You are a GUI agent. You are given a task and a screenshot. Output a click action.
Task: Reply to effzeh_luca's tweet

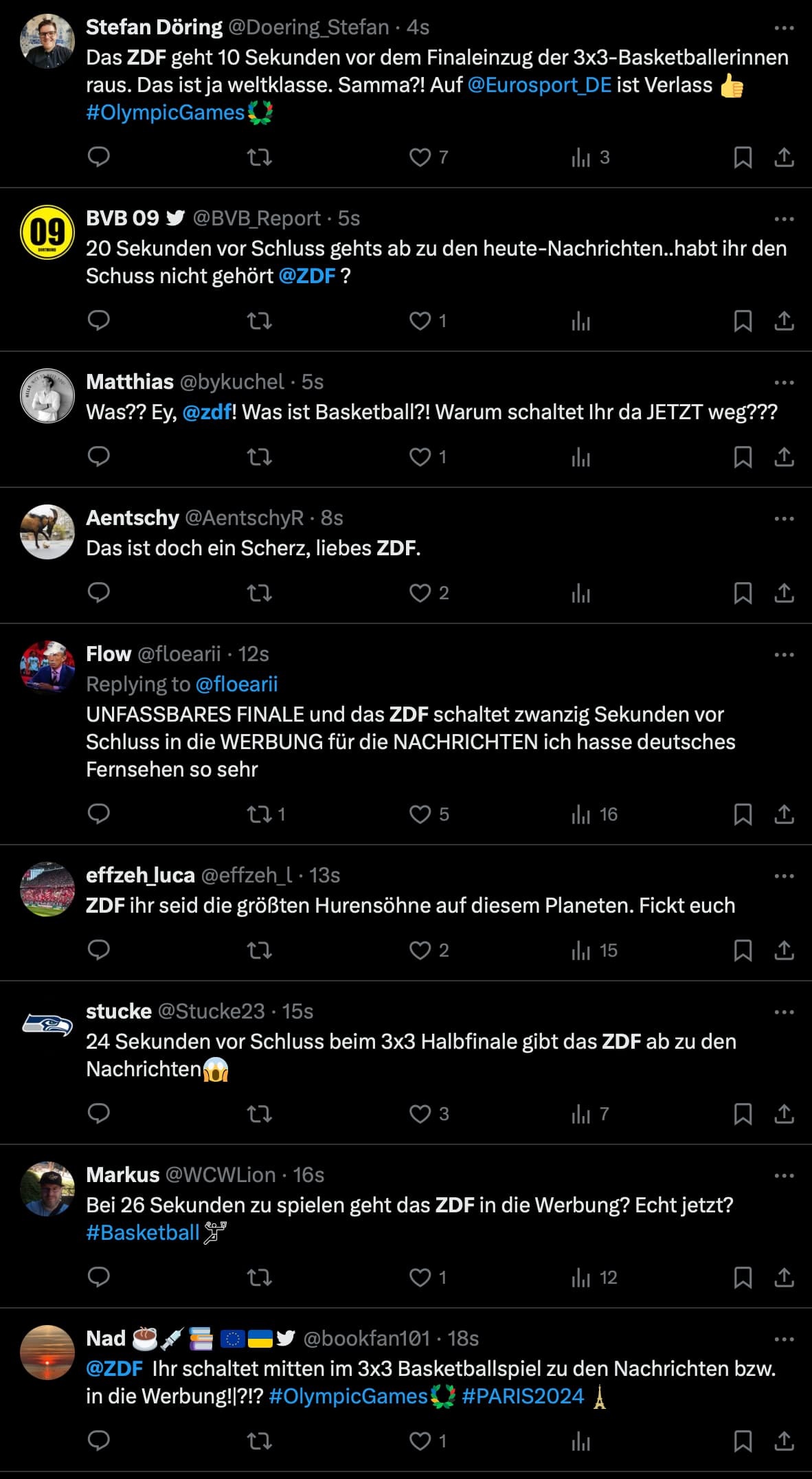(x=99, y=950)
